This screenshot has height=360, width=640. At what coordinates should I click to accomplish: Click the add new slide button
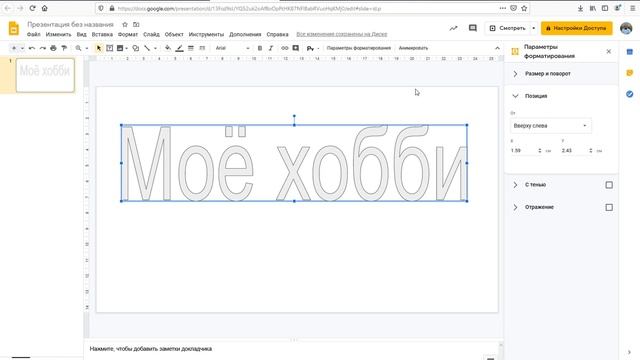[14, 48]
